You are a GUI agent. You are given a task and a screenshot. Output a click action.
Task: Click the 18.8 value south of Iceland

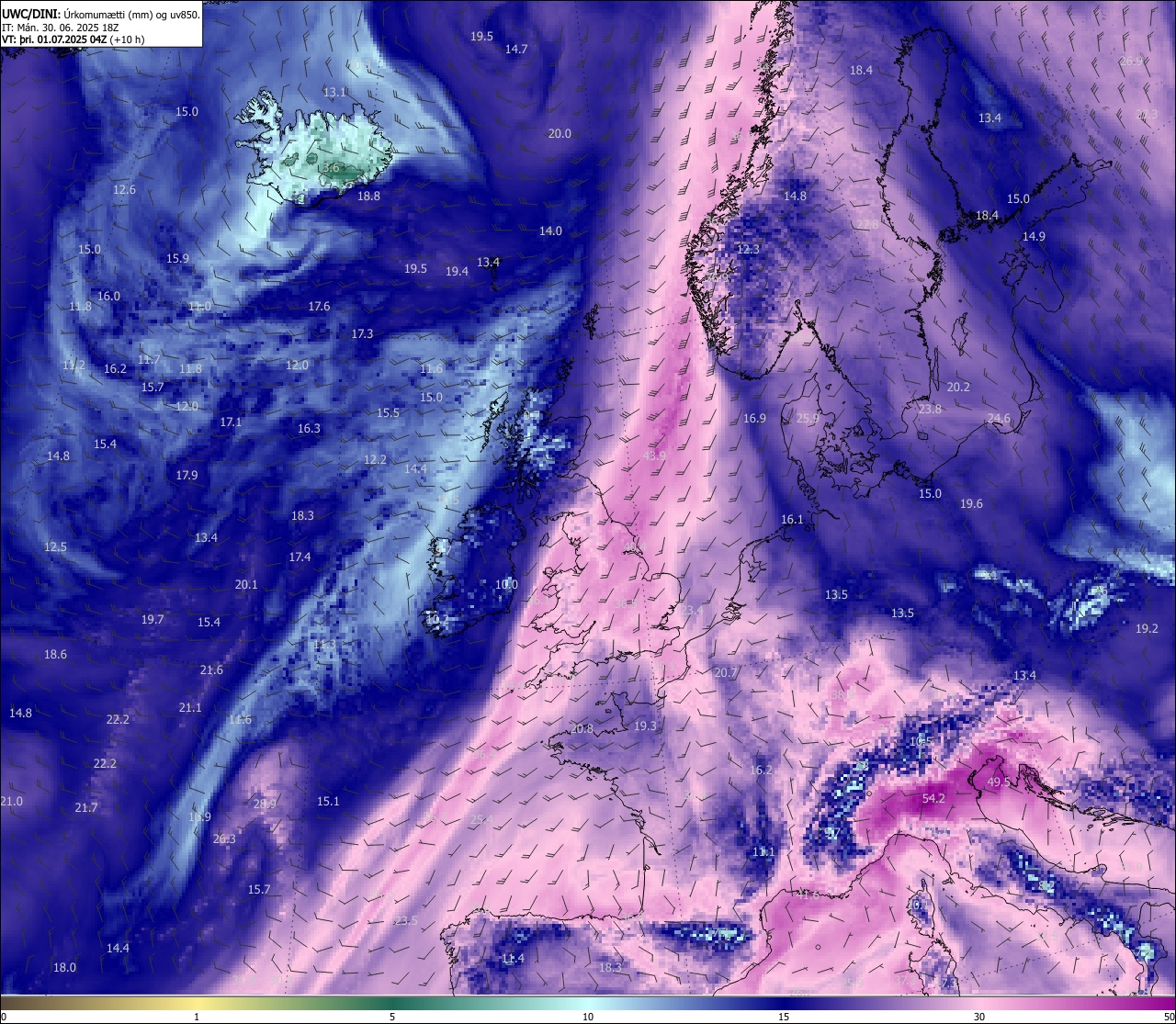(x=368, y=196)
